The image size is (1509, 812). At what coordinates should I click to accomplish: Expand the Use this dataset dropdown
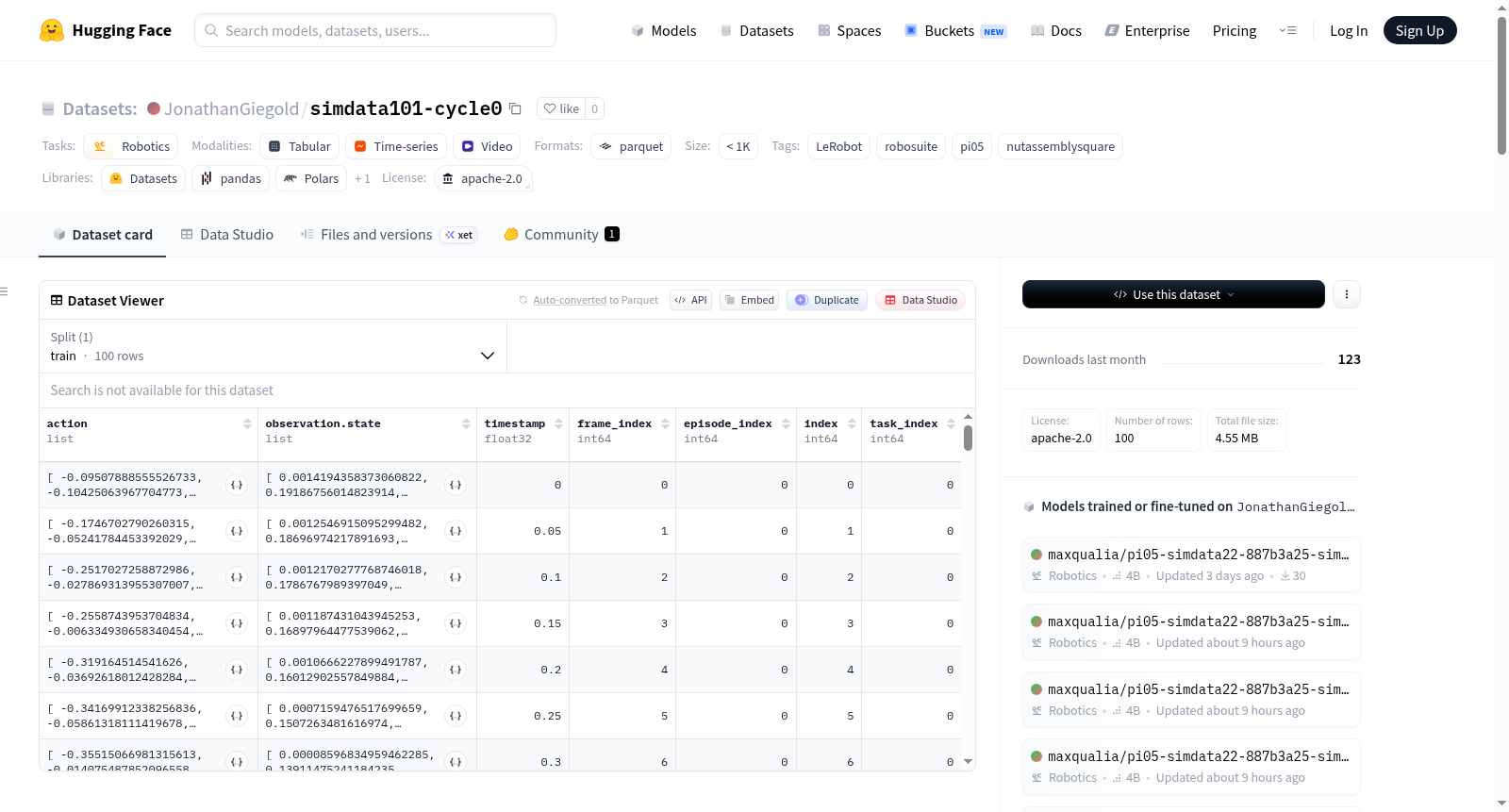tap(1173, 294)
